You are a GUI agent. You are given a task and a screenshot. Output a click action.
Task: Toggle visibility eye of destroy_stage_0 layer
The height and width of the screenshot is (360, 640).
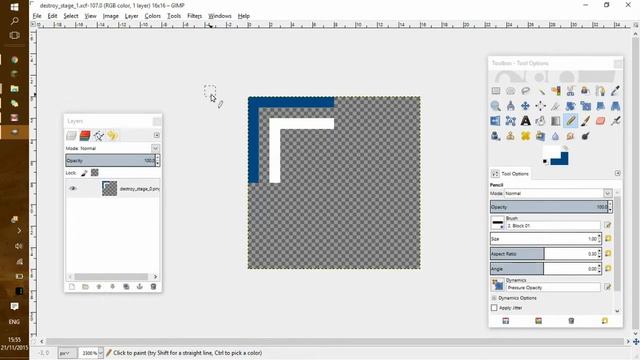coord(73,188)
